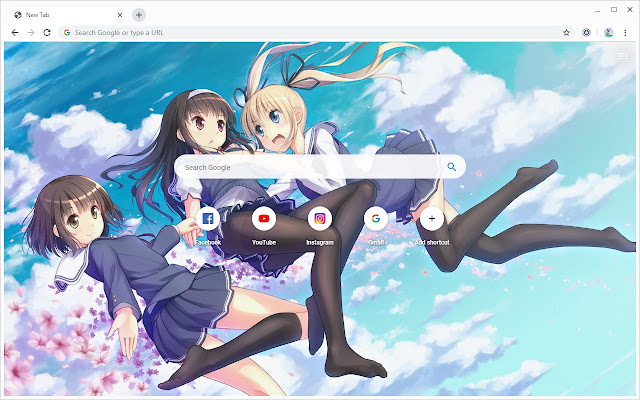Open the round extension icon beside the star

587,33
